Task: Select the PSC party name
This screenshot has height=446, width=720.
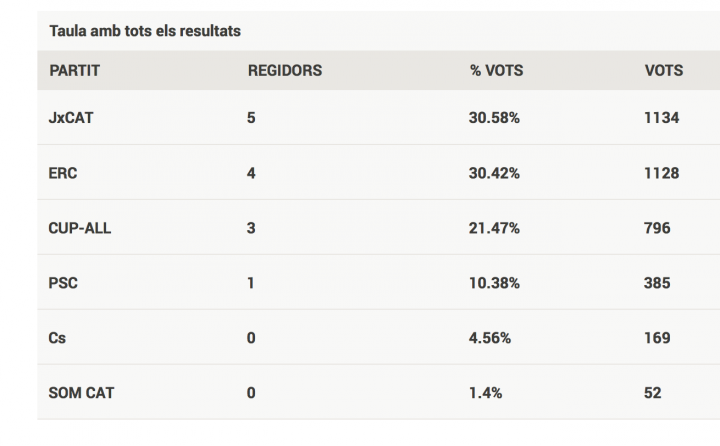Action: point(63,283)
